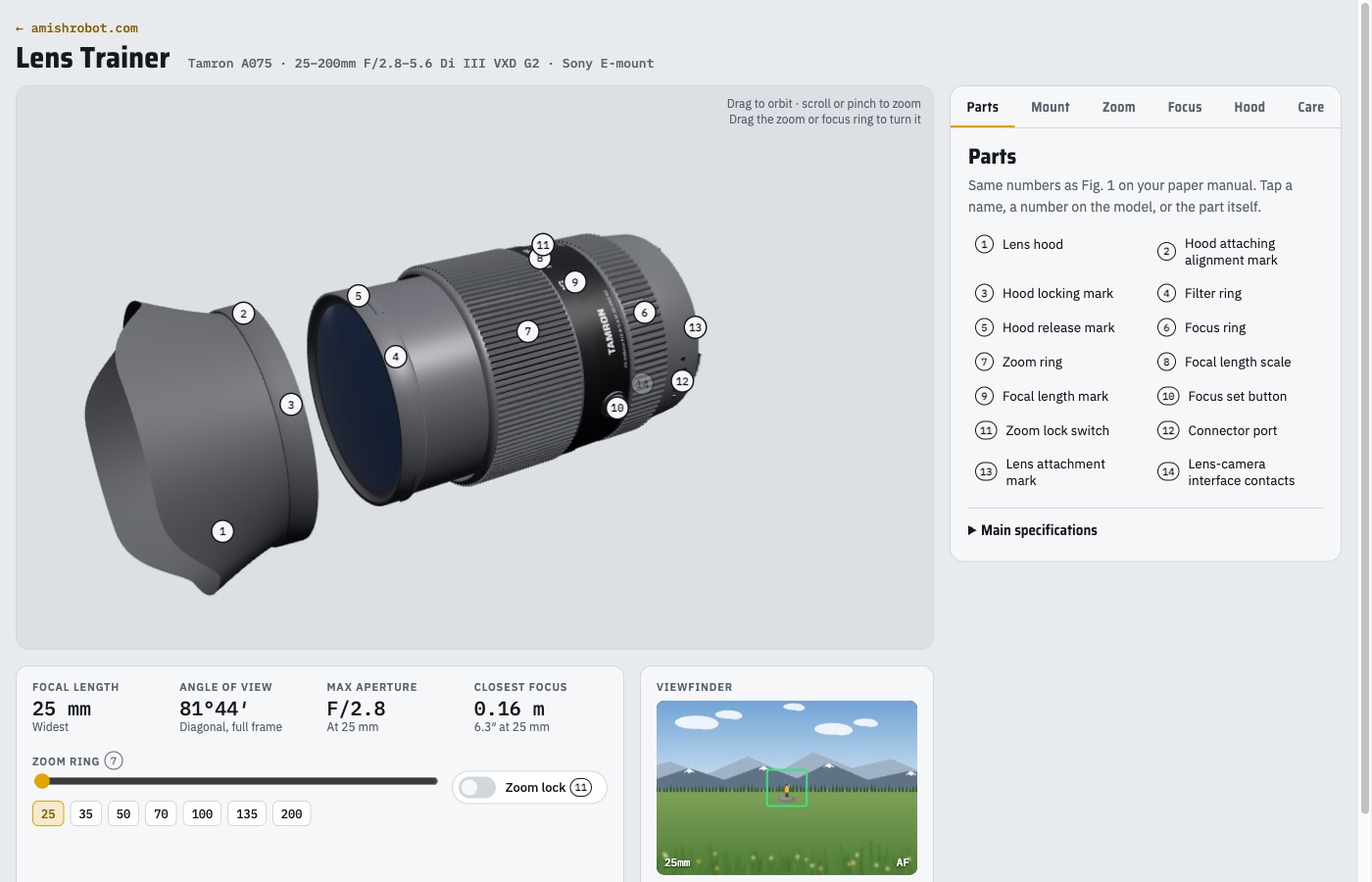Open the Zoom tab
The image size is (1372, 882).
tap(1119, 108)
